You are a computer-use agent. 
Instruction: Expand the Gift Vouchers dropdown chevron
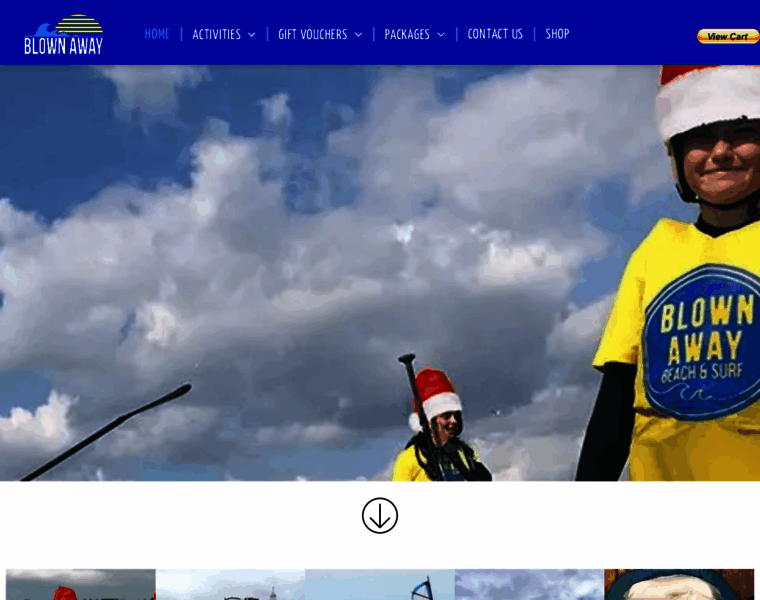358,35
